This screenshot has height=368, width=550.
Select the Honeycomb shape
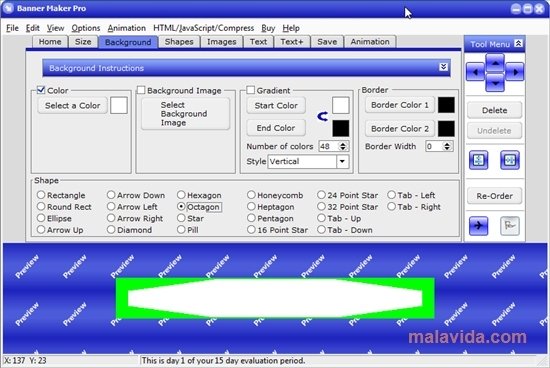pos(251,195)
